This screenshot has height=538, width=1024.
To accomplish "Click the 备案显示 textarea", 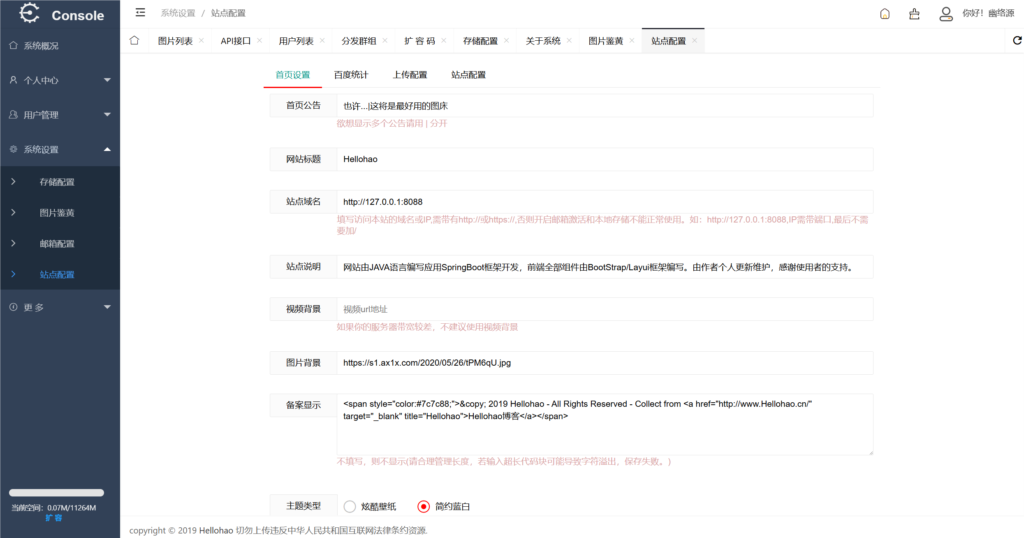I will coord(605,424).
